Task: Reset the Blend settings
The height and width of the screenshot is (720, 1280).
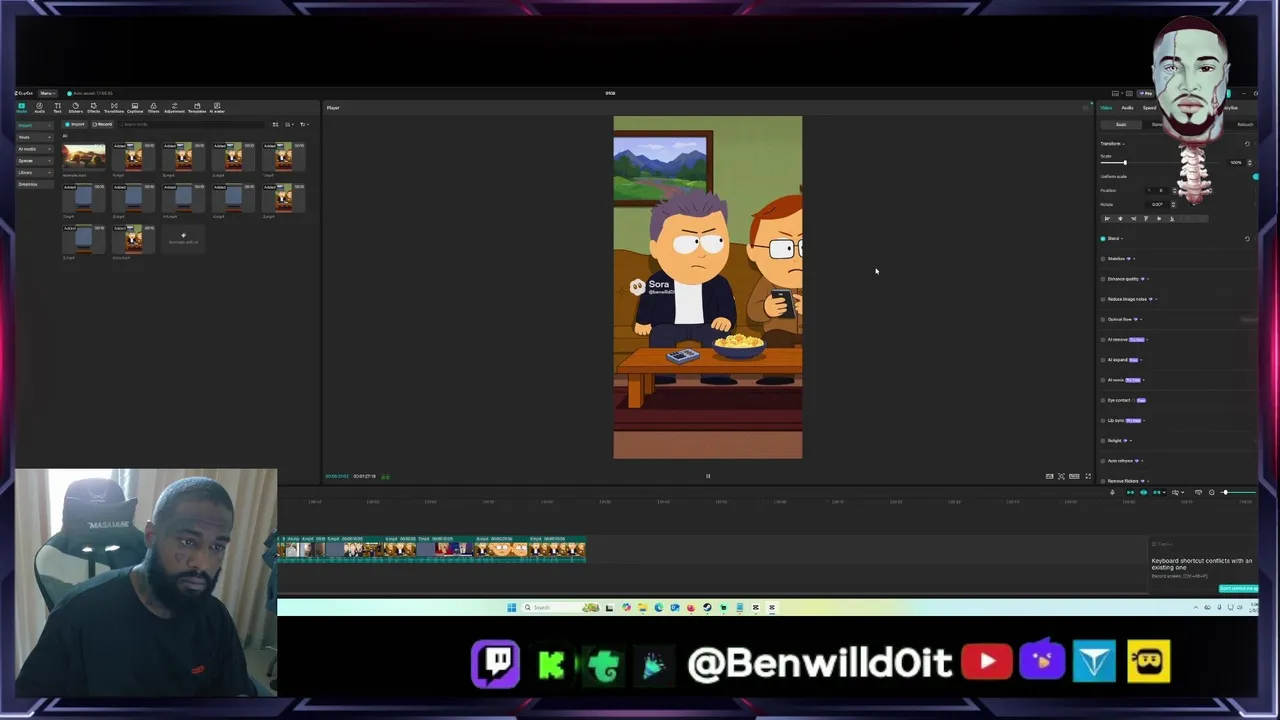Action: coord(1247,239)
